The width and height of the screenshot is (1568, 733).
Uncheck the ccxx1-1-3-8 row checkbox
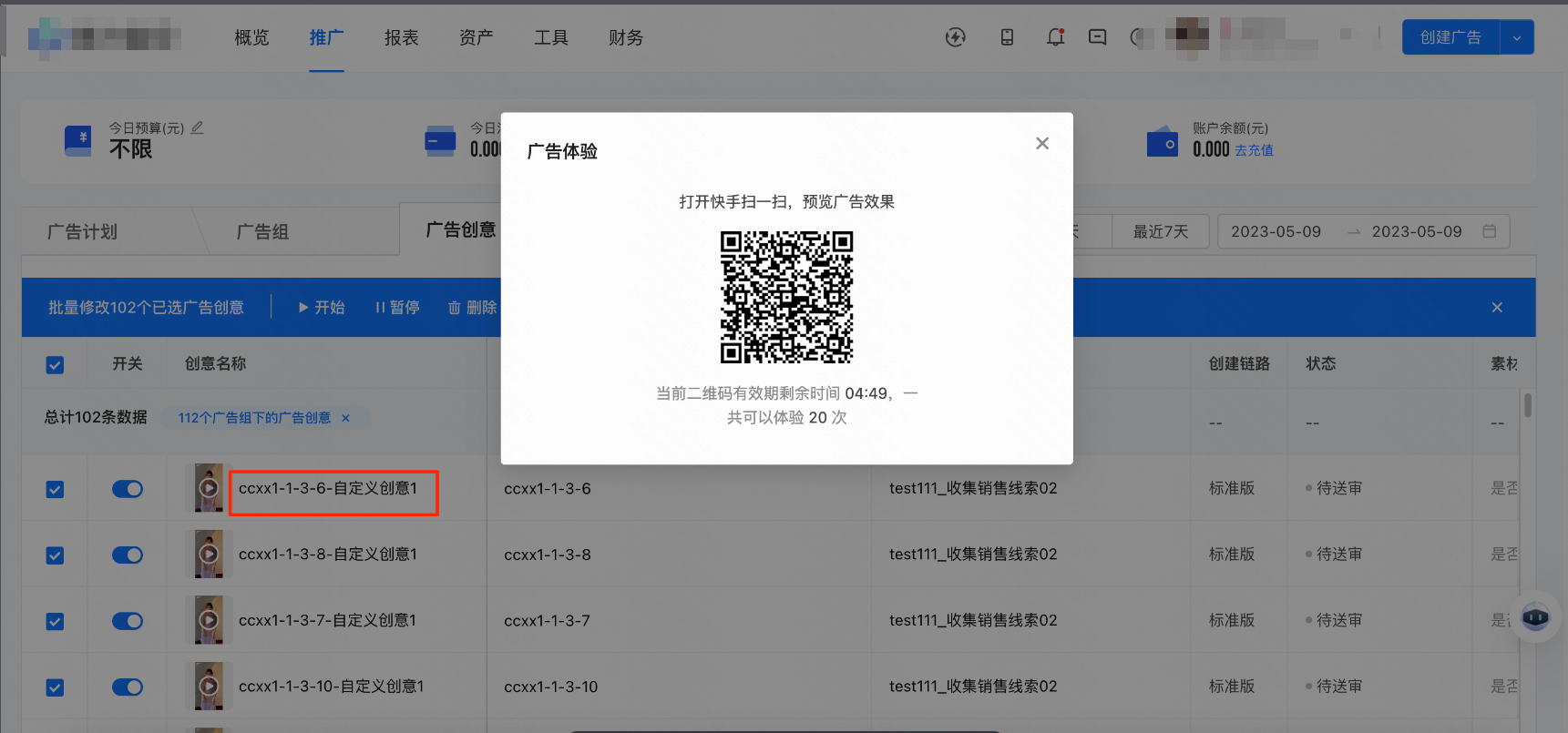point(55,555)
